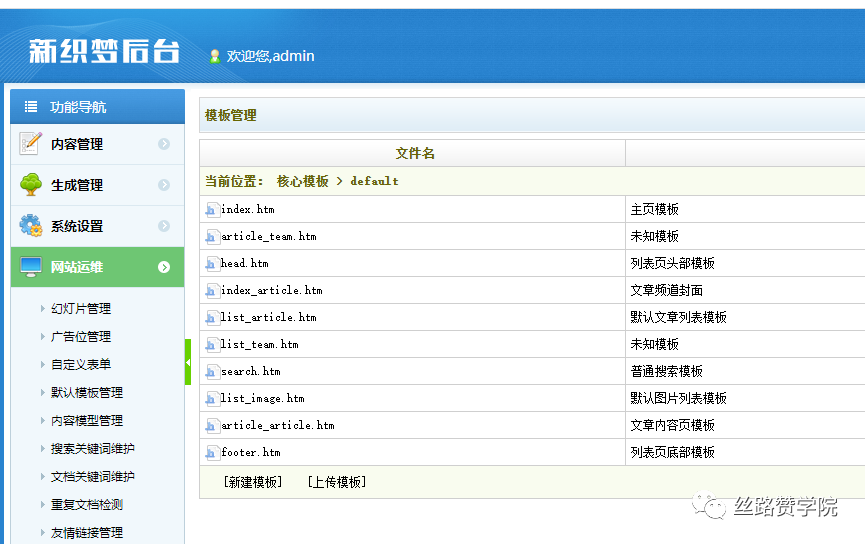The image size is (865, 544).
Task: Click the [上传模板] link
Action: [337, 482]
